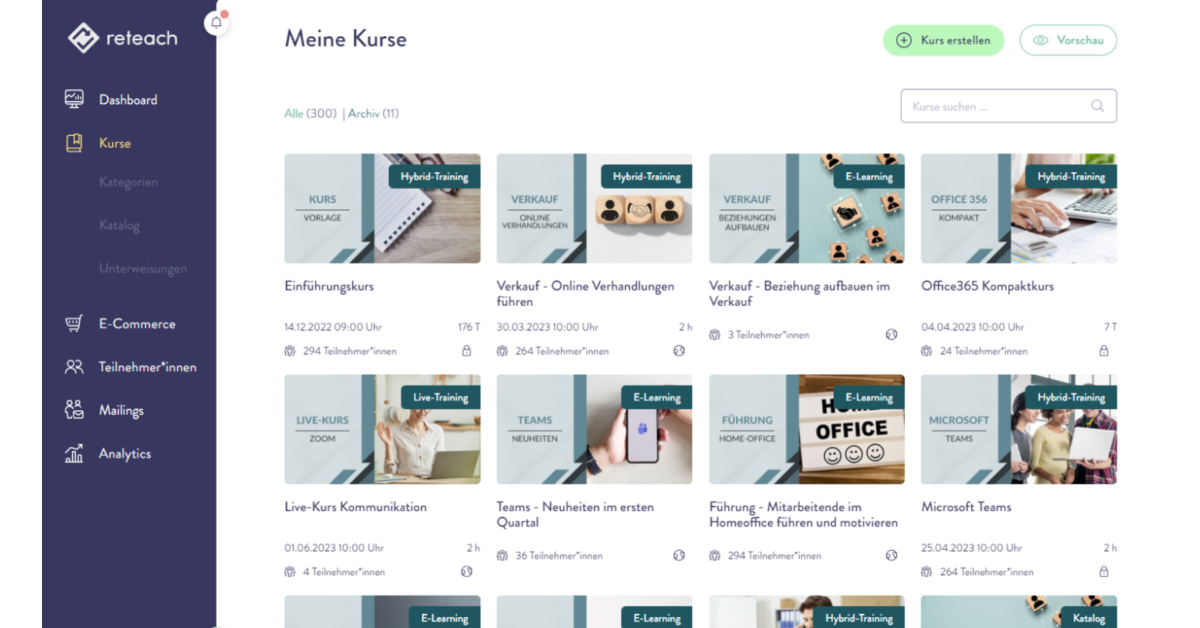Click the date 14.12.2022 09:00 Uhr
1200x628 pixels.
pos(333,327)
